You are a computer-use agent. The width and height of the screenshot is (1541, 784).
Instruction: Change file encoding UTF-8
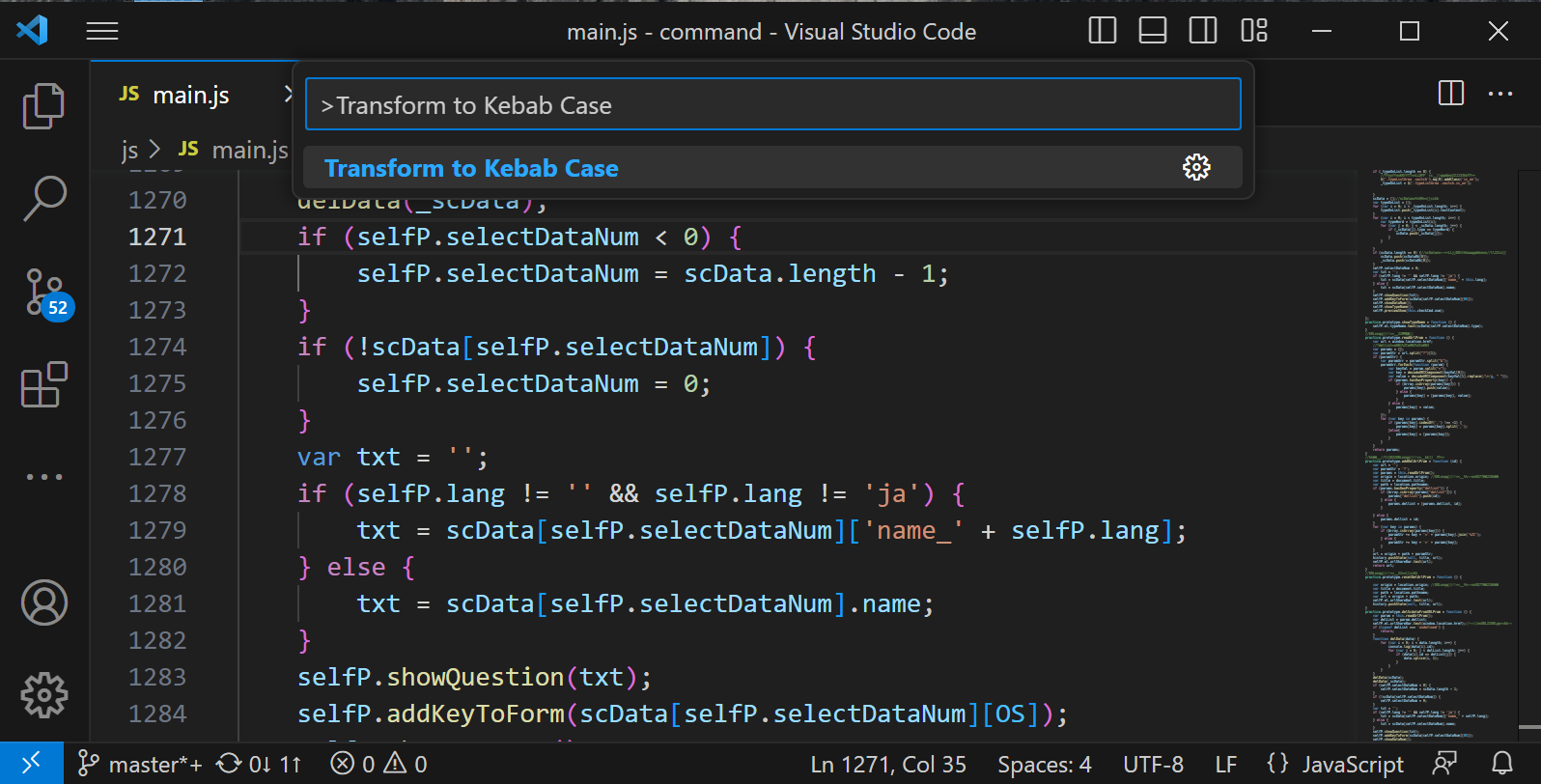pyautogui.click(x=1153, y=764)
